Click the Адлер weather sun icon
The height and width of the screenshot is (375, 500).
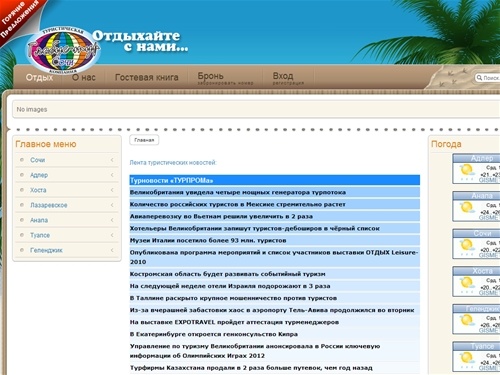pos(467,170)
